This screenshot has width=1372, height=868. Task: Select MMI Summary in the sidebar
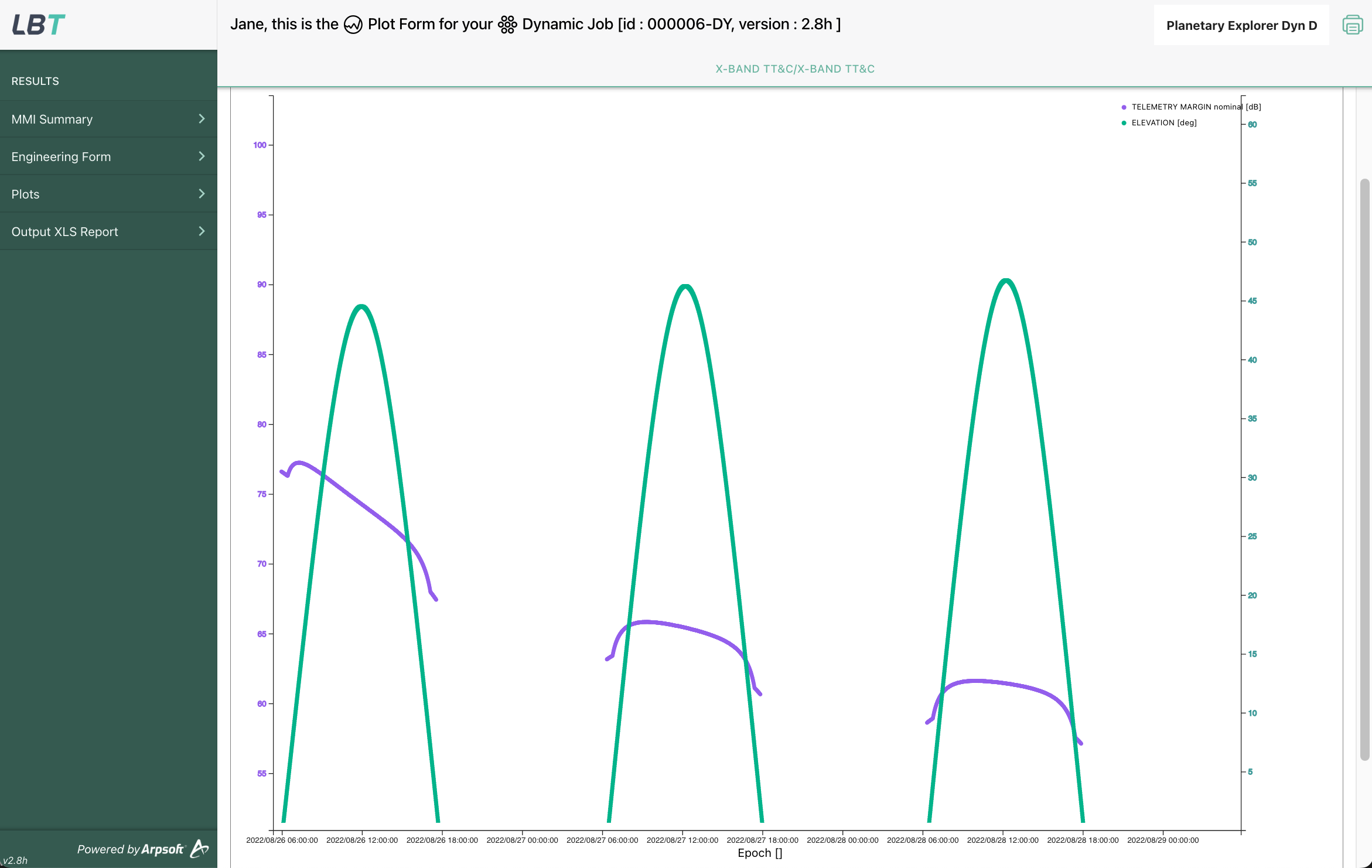(52, 118)
